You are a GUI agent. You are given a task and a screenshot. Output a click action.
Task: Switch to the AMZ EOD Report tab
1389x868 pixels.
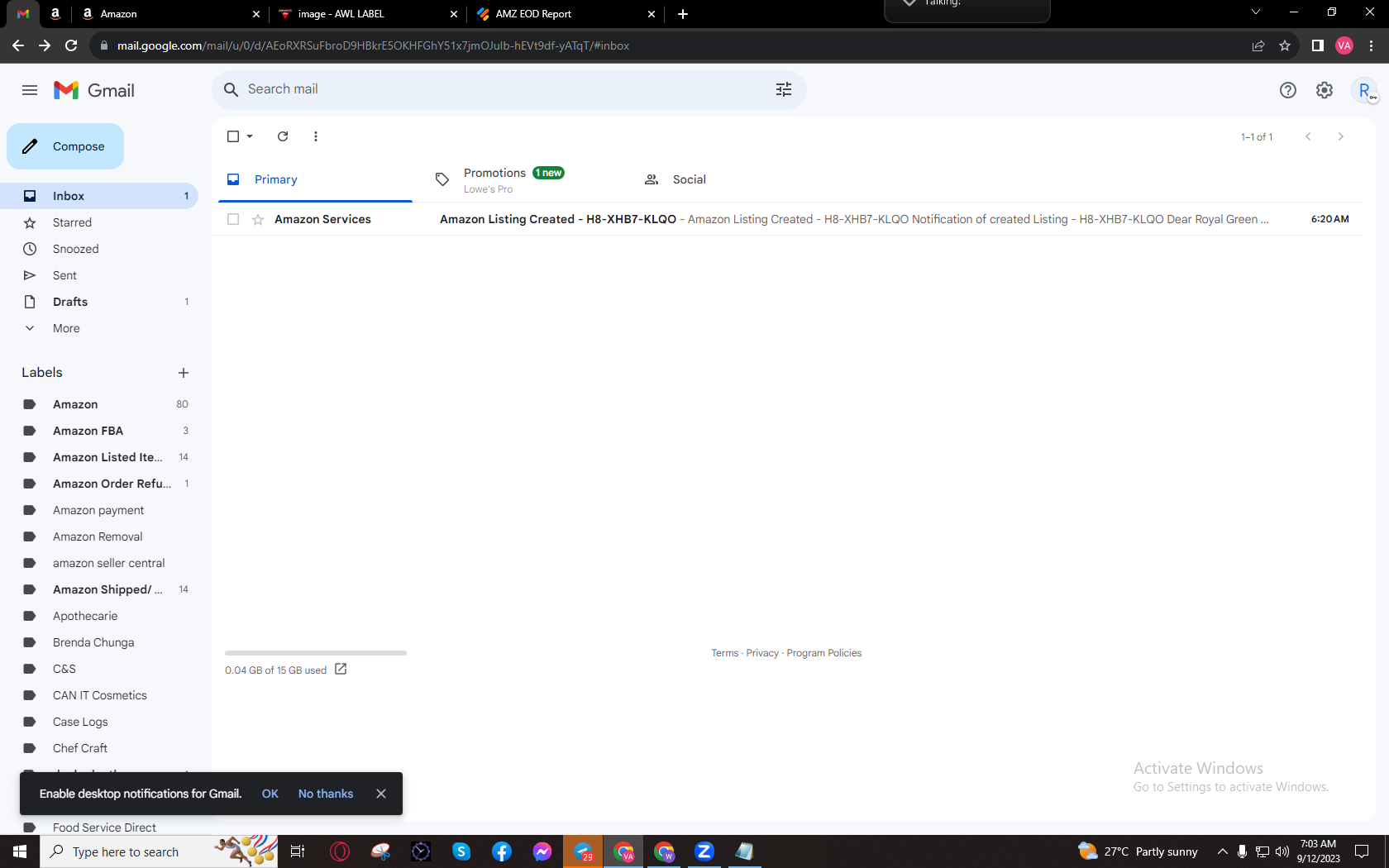[565, 14]
